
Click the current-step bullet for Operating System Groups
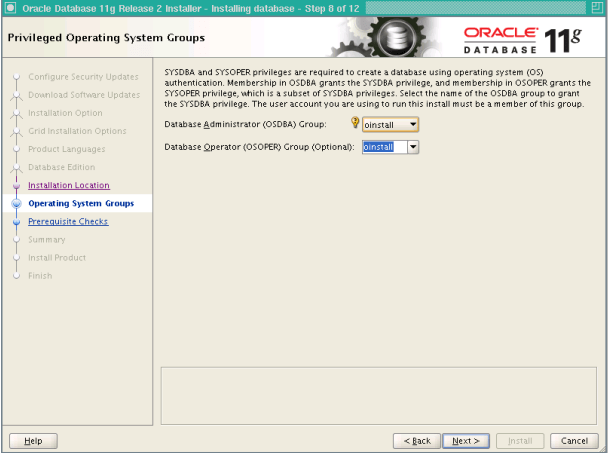pyautogui.click(x=16, y=204)
